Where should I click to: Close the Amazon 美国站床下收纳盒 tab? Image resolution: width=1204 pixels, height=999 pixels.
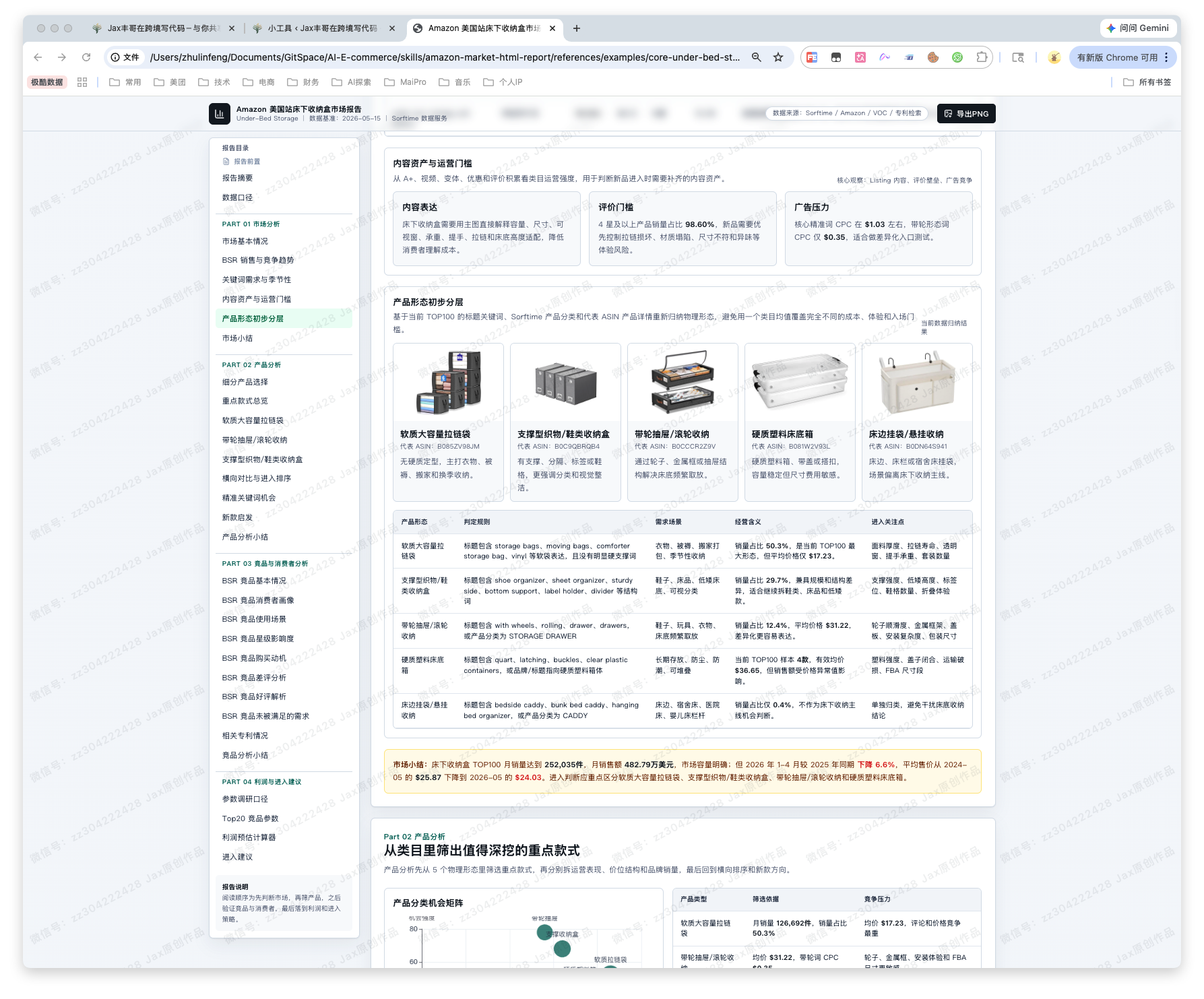point(552,28)
